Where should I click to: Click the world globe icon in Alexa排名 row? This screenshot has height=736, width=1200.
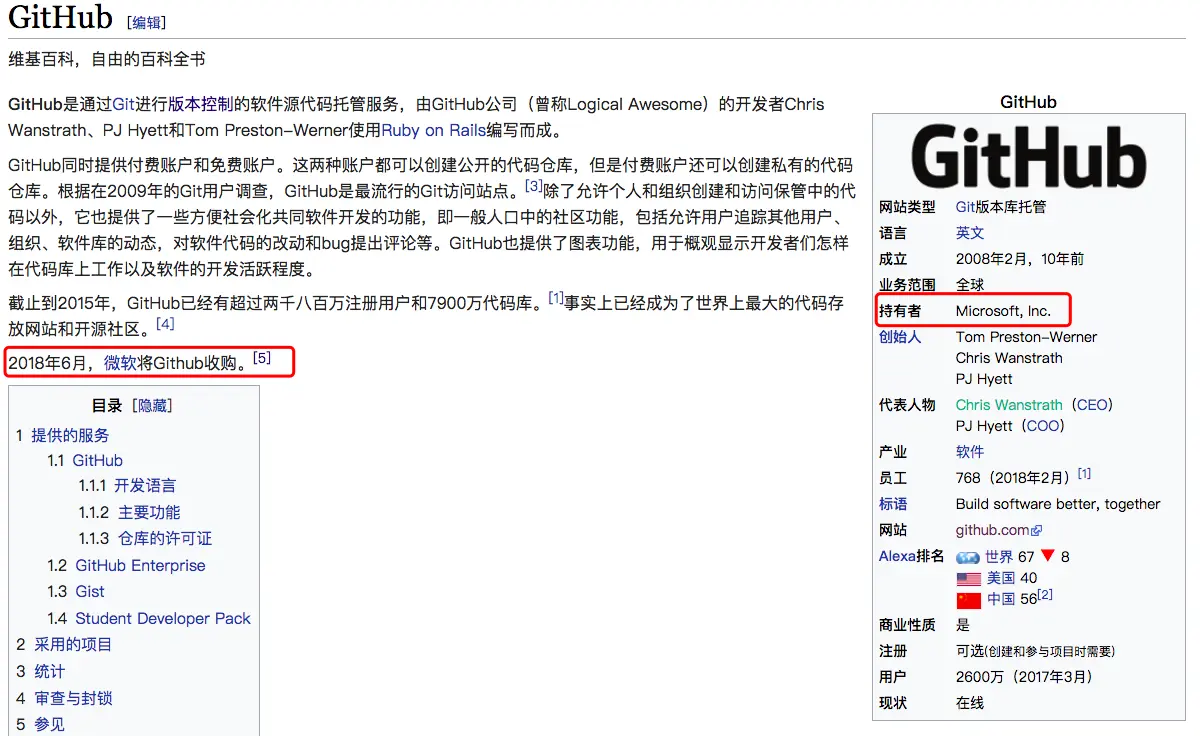pos(966,556)
